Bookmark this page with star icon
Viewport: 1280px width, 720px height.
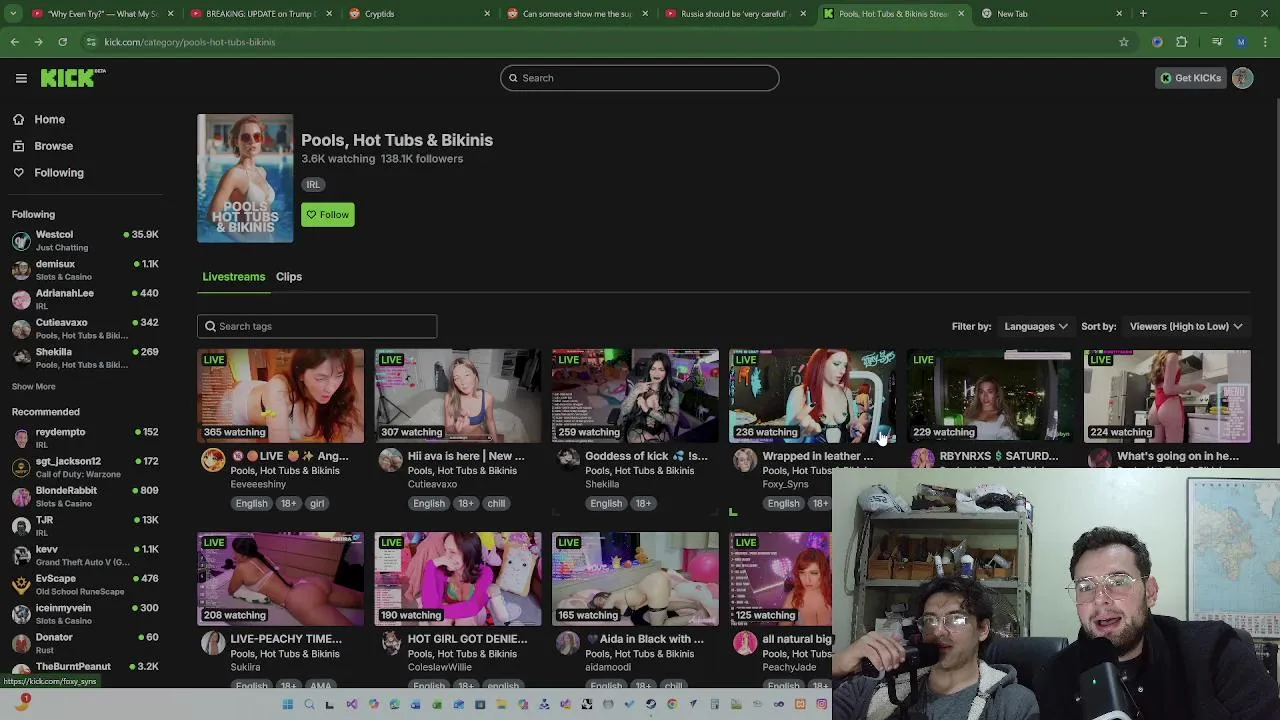pos(1124,42)
